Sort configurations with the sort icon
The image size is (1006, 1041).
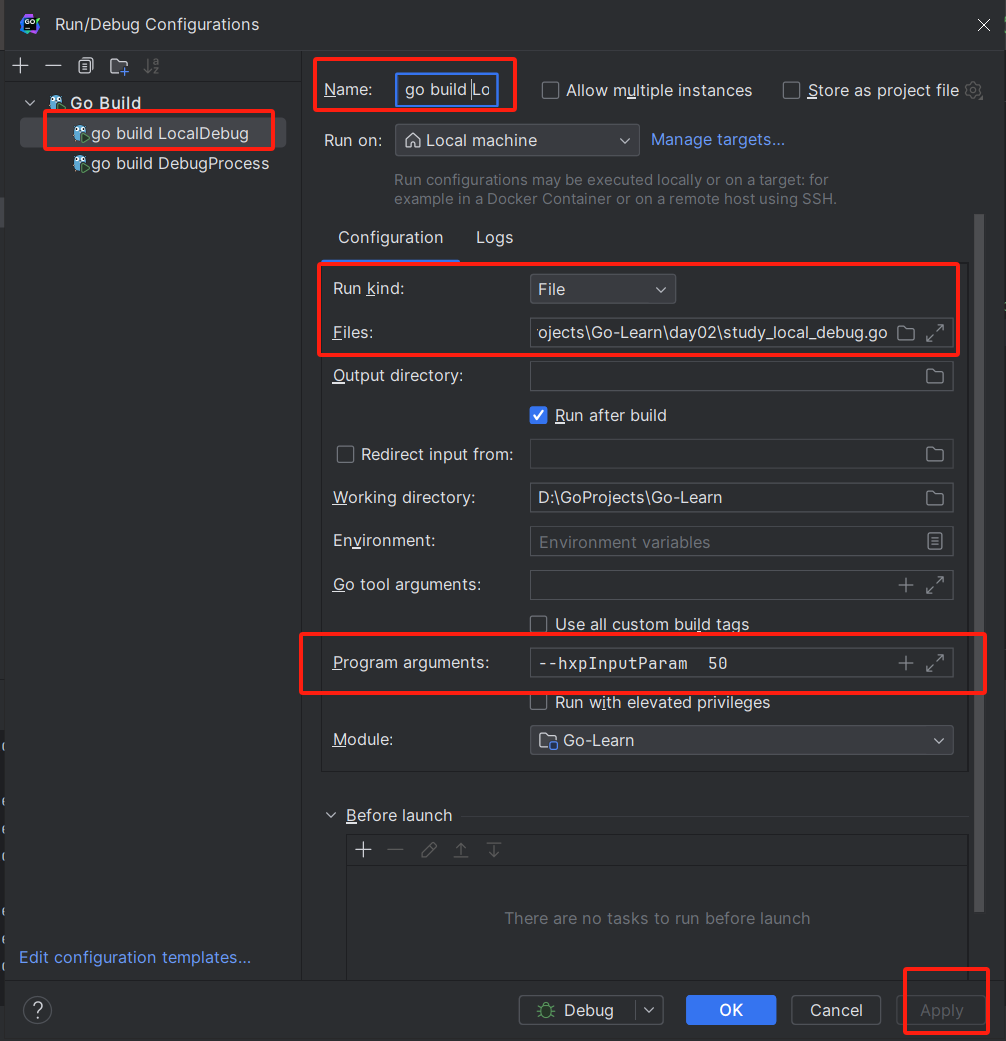pyautogui.click(x=152, y=66)
